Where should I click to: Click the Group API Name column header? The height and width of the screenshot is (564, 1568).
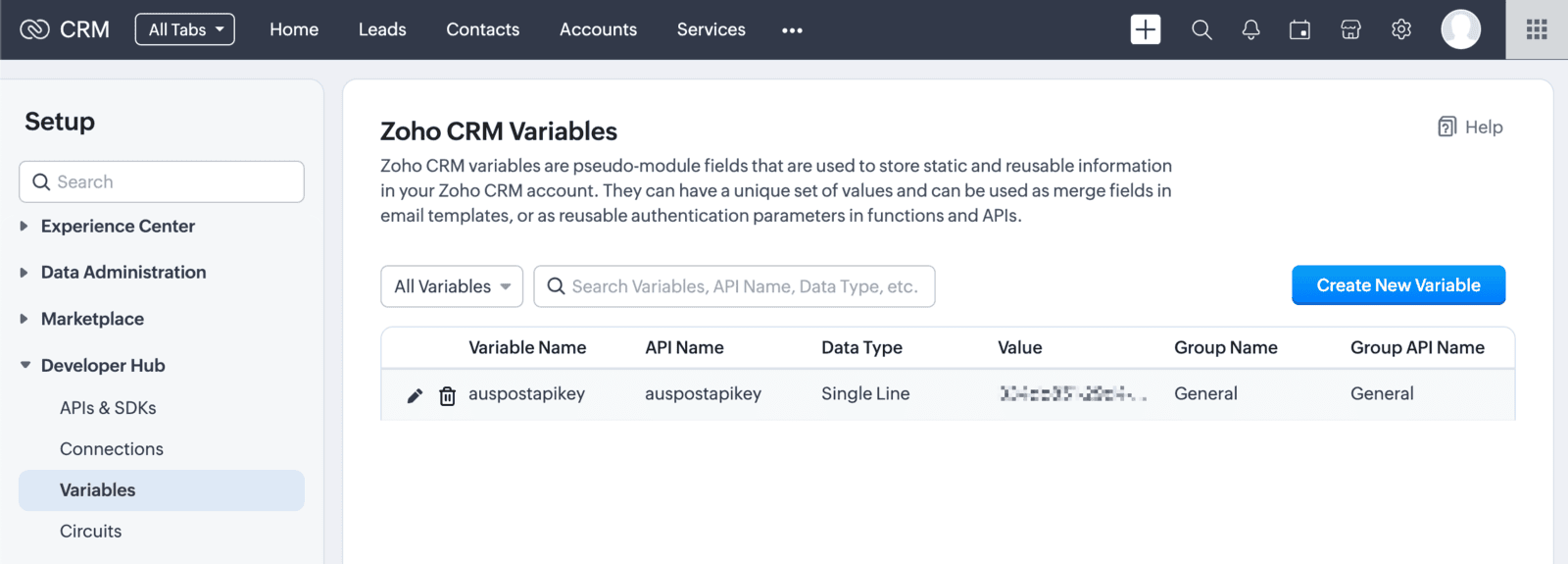[x=1417, y=347]
